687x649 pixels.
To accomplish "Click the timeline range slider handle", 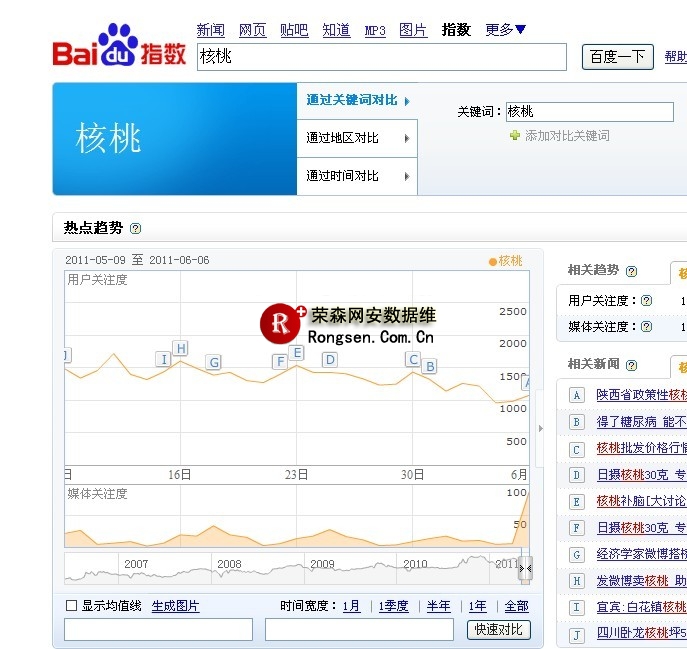I will (525, 568).
